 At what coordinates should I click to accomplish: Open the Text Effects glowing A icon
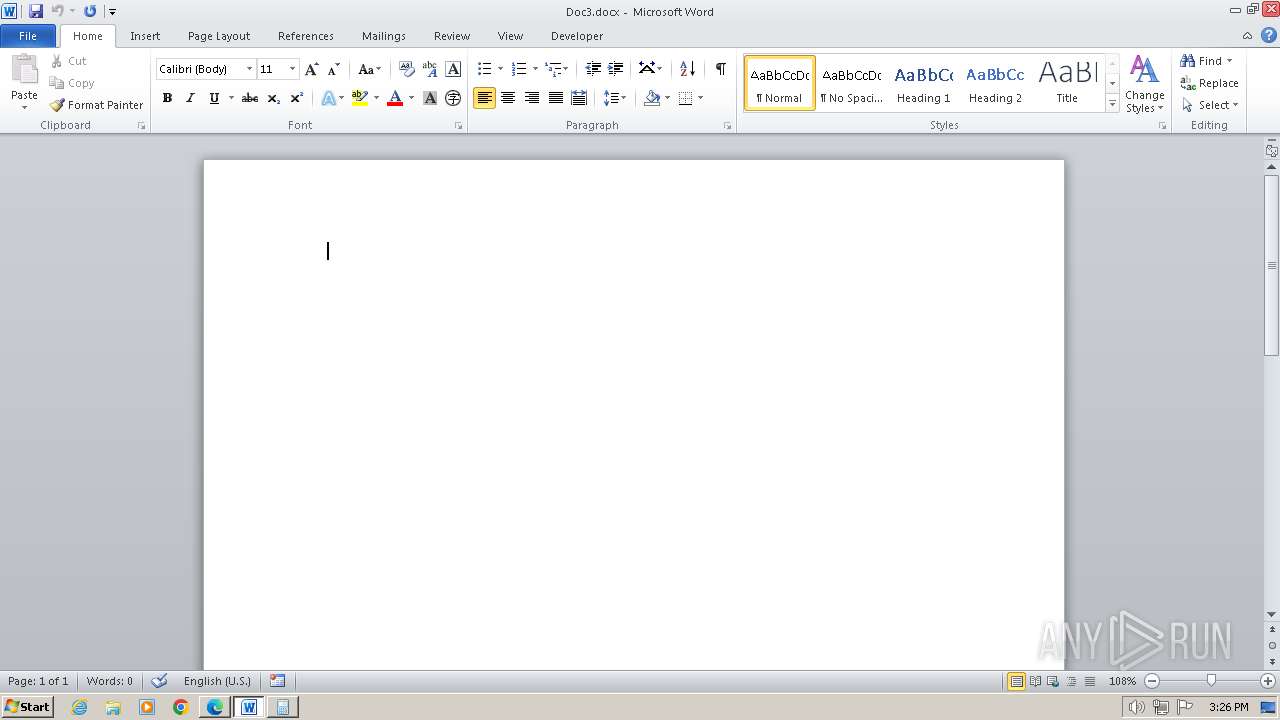(x=328, y=98)
